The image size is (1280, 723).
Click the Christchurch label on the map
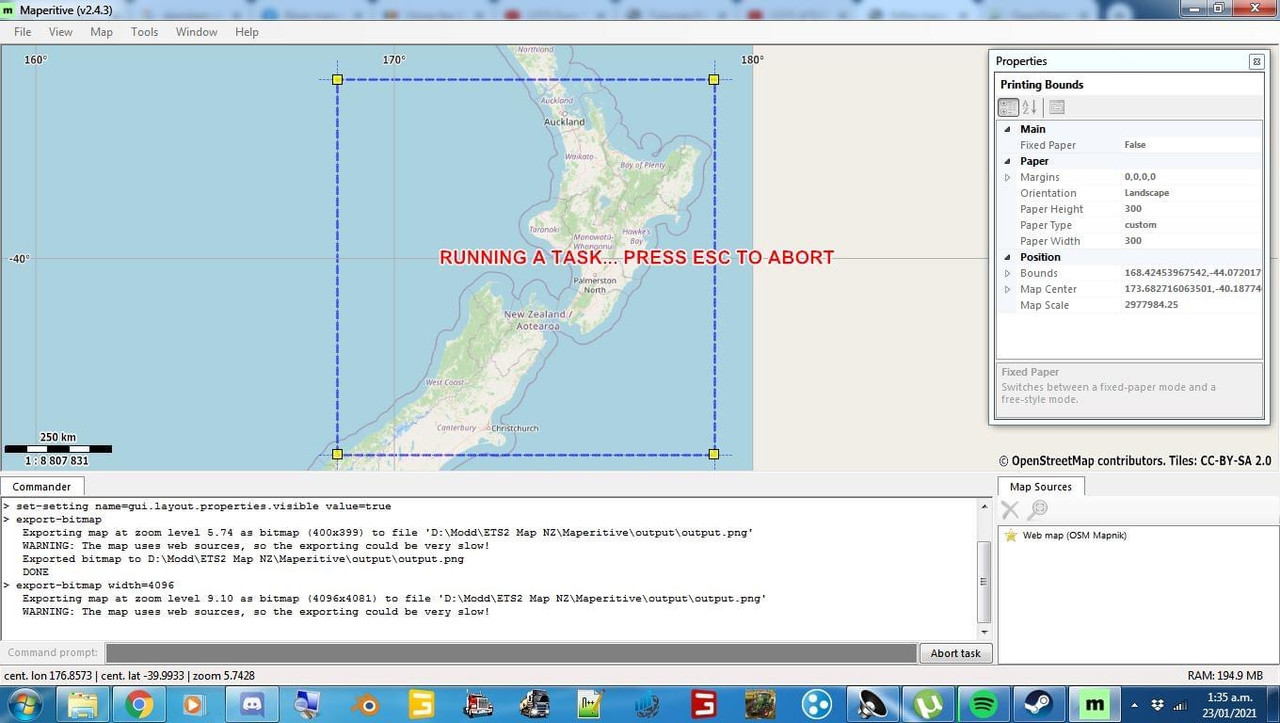[515, 428]
